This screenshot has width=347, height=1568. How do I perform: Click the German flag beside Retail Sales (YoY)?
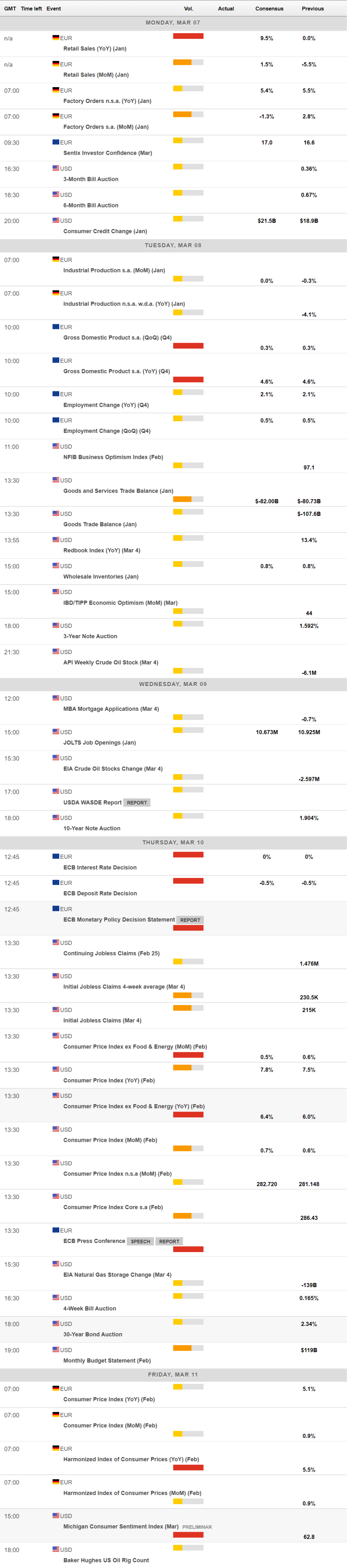pos(55,38)
